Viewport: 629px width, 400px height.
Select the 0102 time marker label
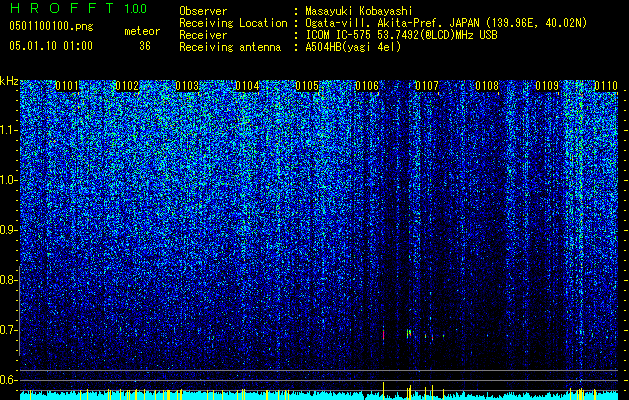[127, 86]
